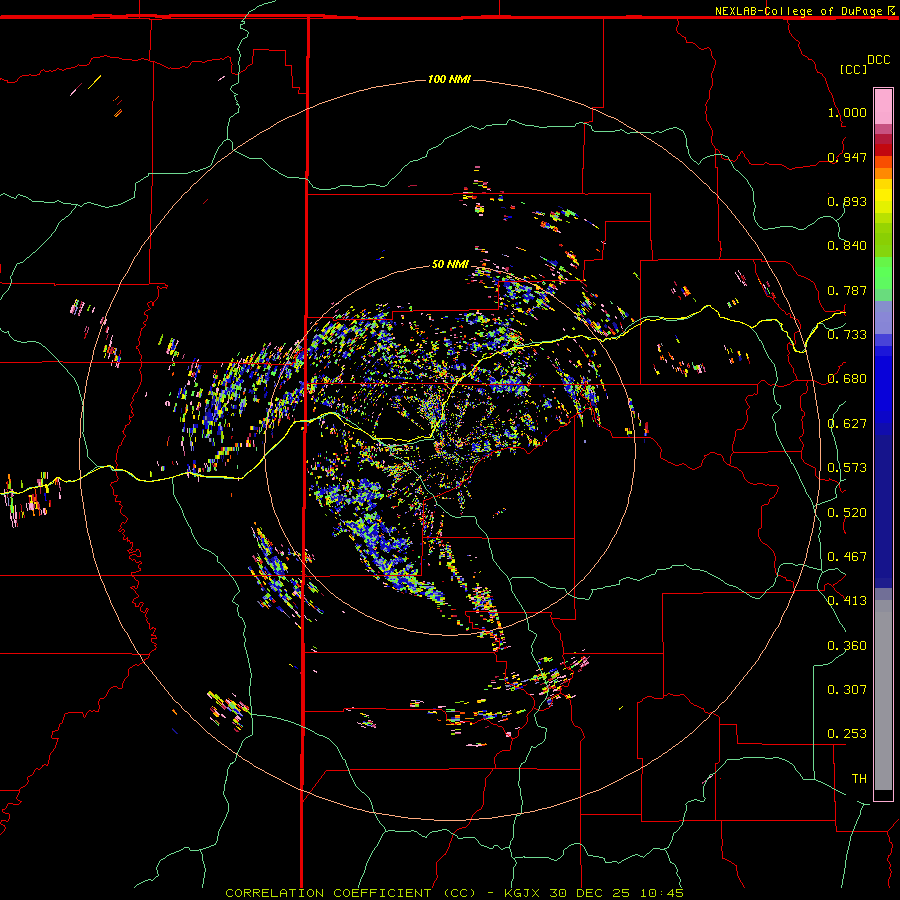
Task: Click the 50 NMI range ring label
Action: click(450, 264)
